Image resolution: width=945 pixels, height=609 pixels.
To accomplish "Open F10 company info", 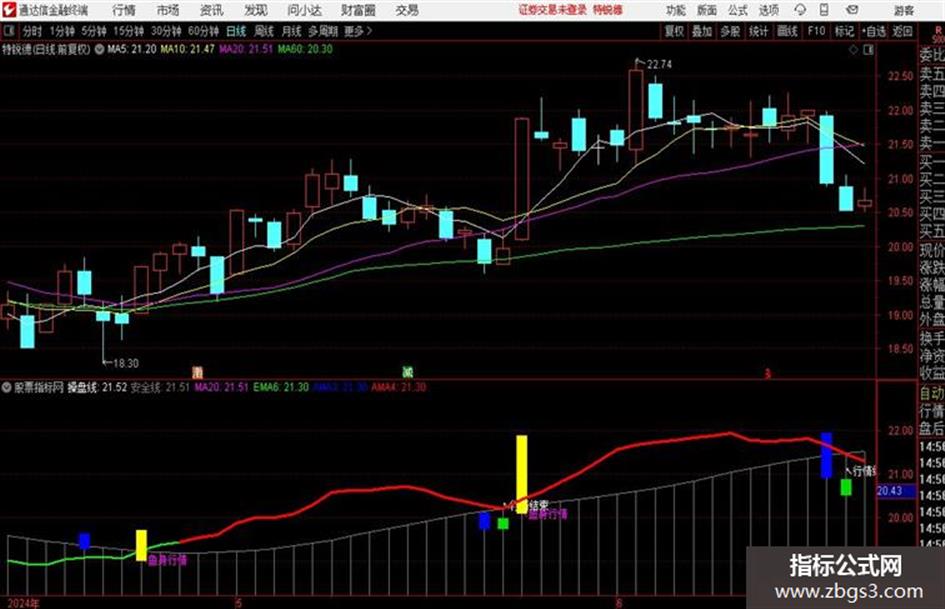I will pyautogui.click(x=816, y=31).
